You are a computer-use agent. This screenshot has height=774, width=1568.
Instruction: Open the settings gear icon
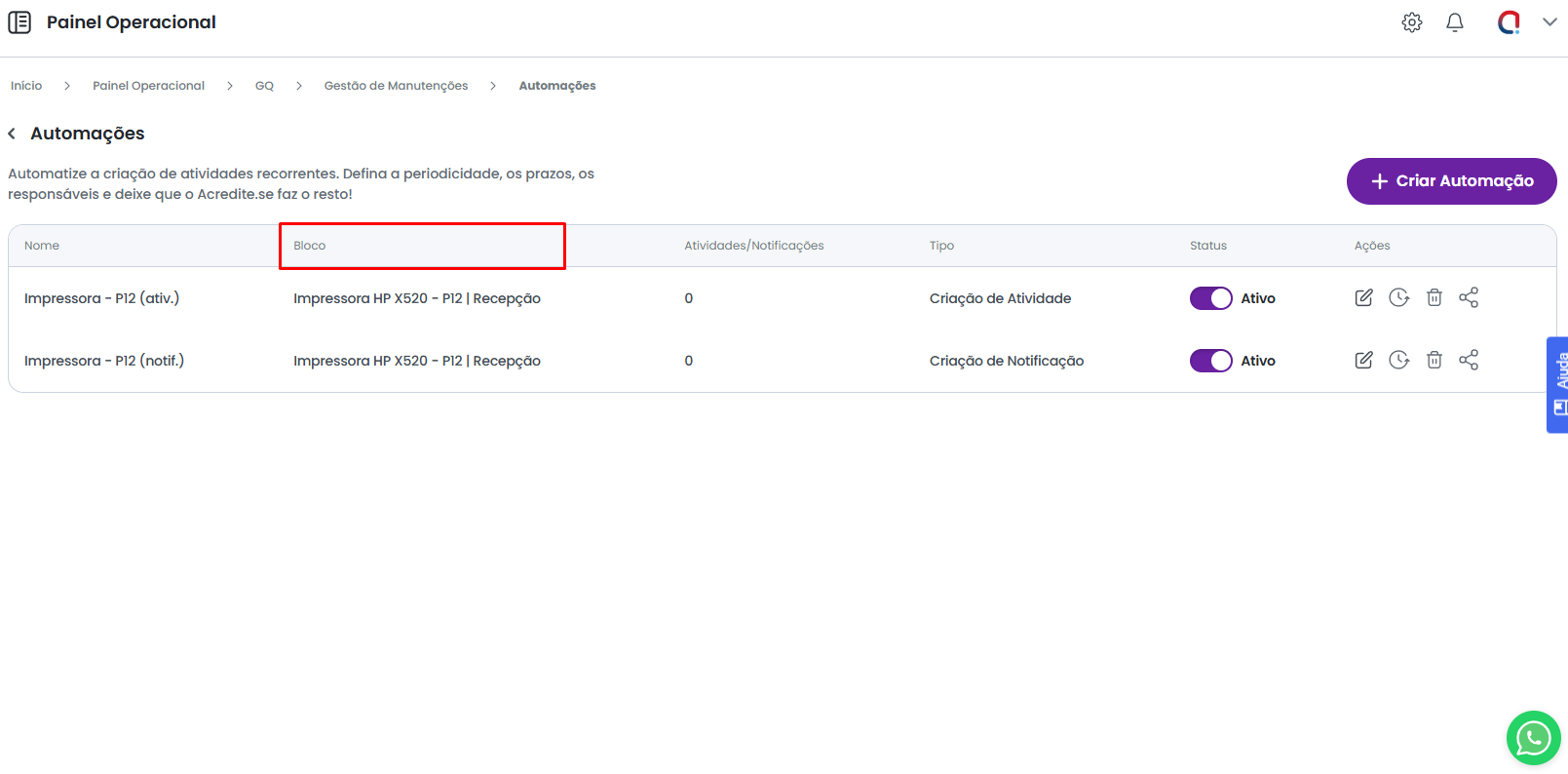pos(1411,22)
